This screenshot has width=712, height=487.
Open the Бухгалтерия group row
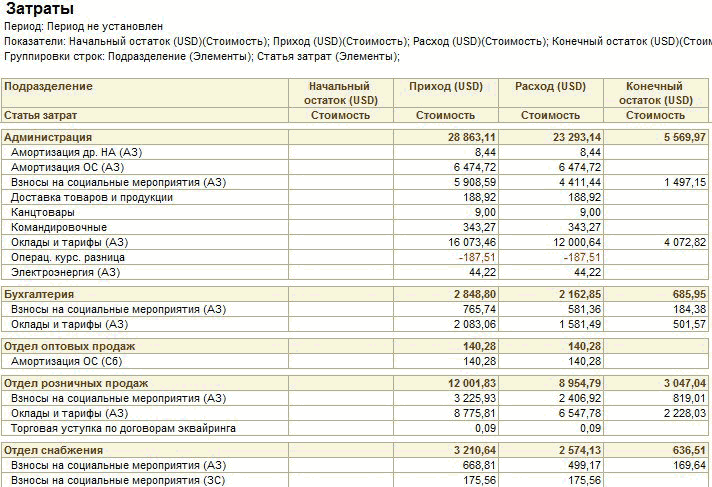pyautogui.click(x=42, y=294)
